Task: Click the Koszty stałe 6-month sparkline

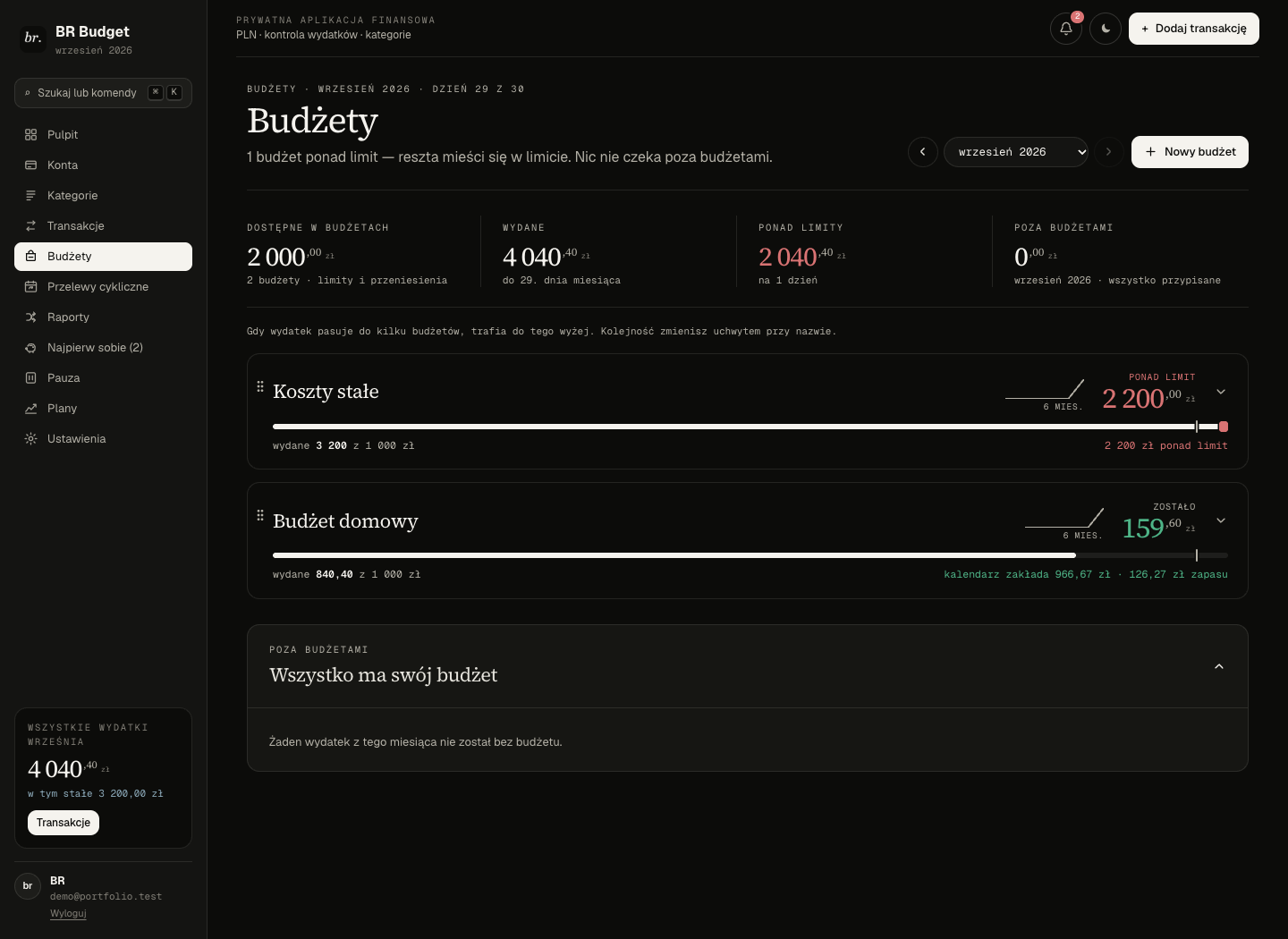Action: [1045, 389]
